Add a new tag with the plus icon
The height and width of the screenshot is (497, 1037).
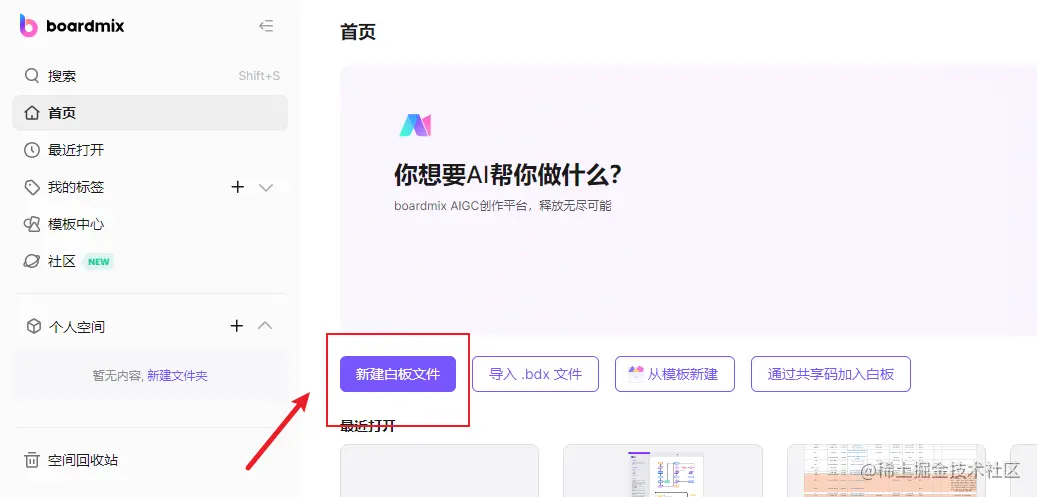point(237,187)
